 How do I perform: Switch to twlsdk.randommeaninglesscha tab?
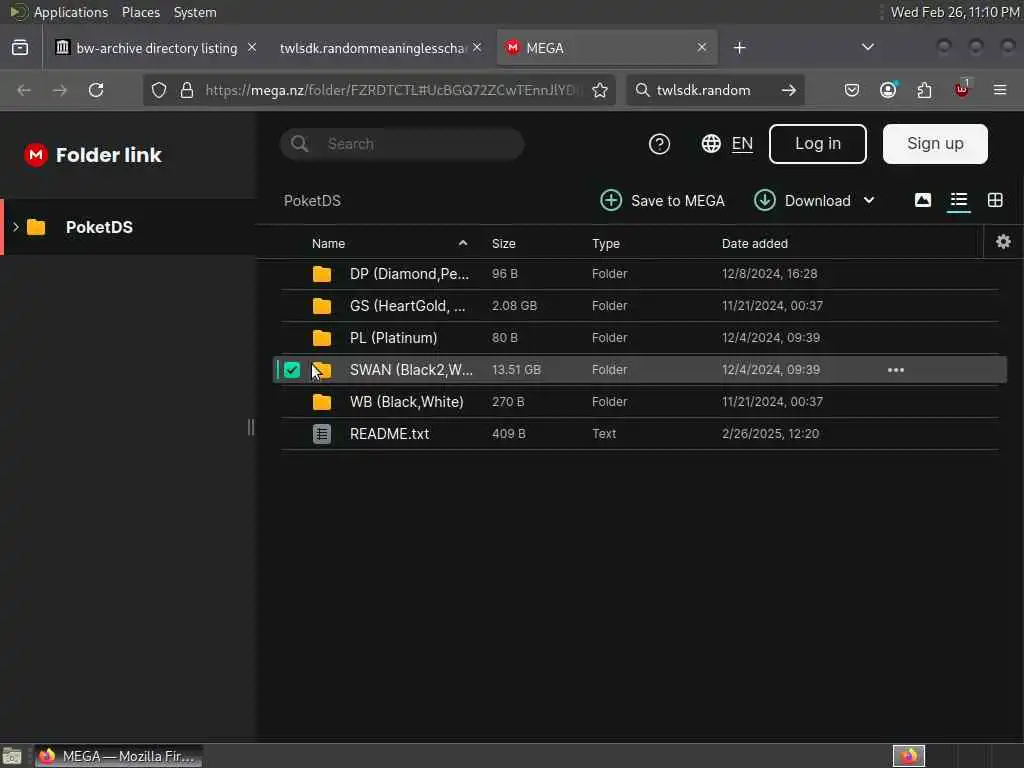tap(372, 48)
